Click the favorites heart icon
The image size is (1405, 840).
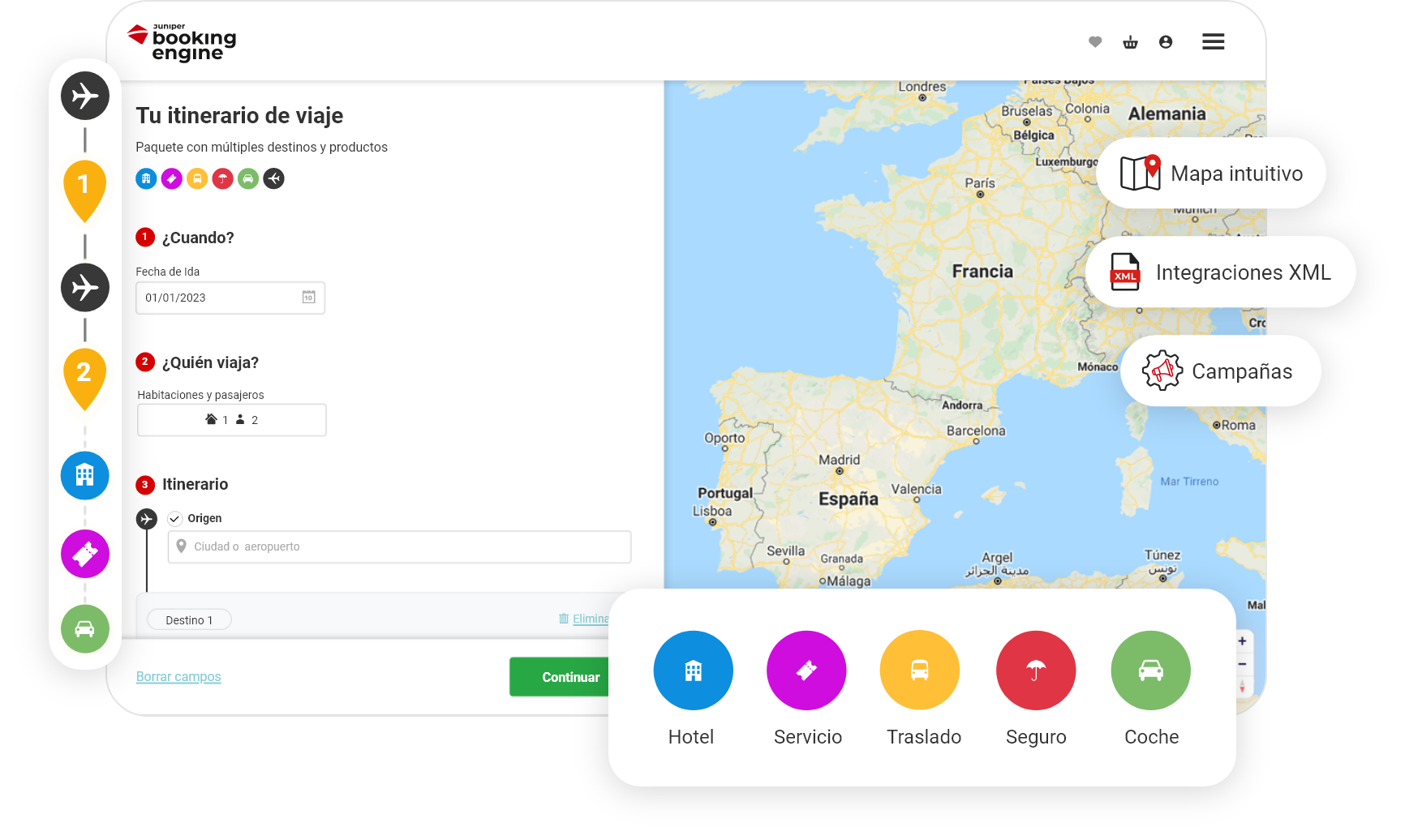tap(1095, 42)
